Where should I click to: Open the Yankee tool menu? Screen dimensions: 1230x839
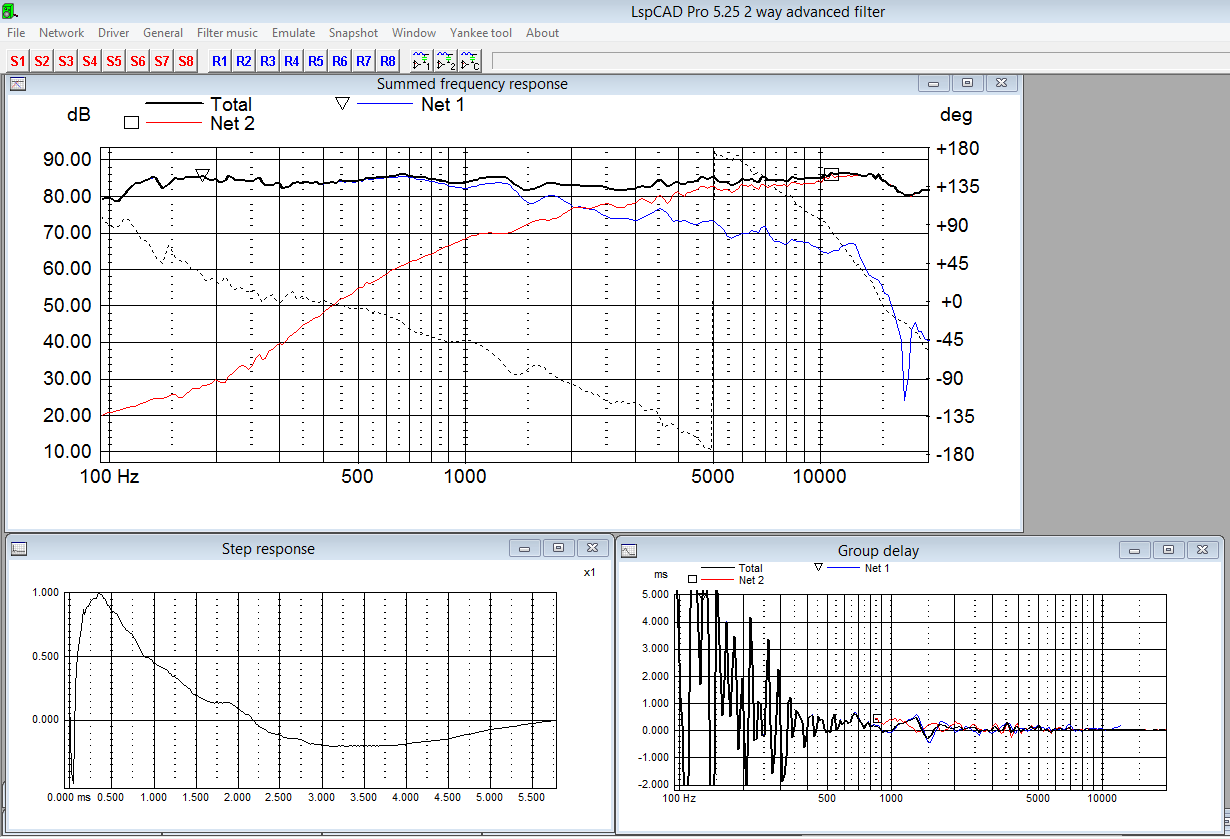(481, 33)
